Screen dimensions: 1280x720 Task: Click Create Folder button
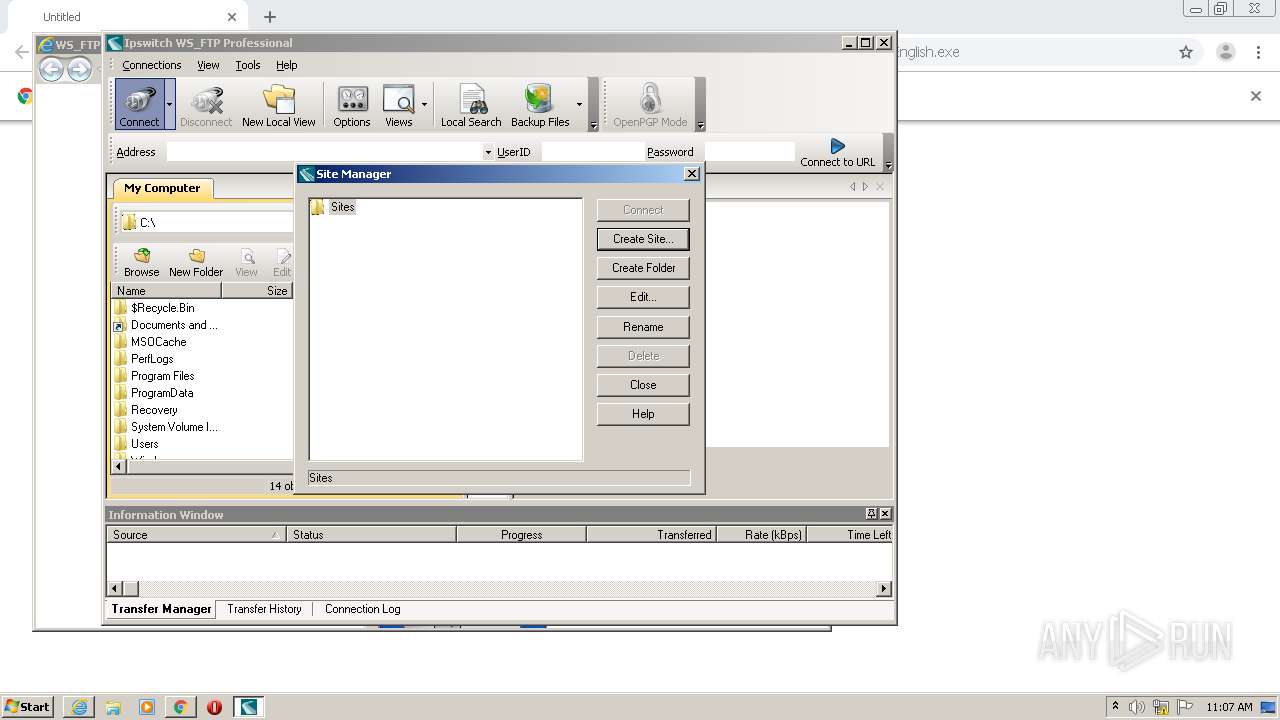(x=643, y=268)
